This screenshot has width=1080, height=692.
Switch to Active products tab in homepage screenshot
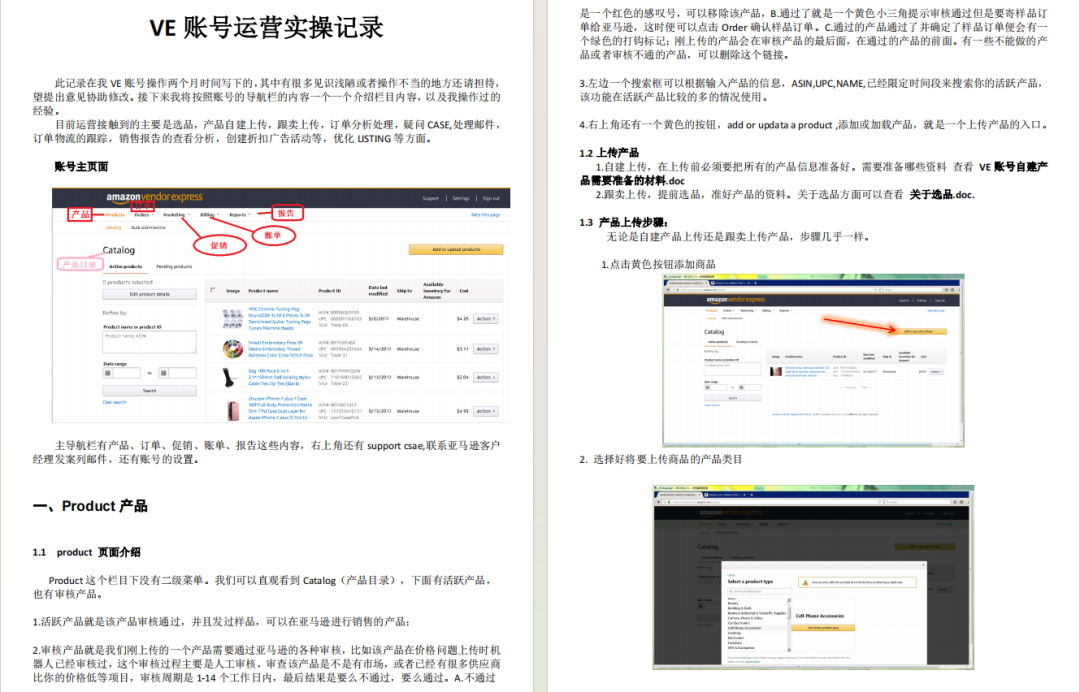pyautogui.click(x=125, y=266)
